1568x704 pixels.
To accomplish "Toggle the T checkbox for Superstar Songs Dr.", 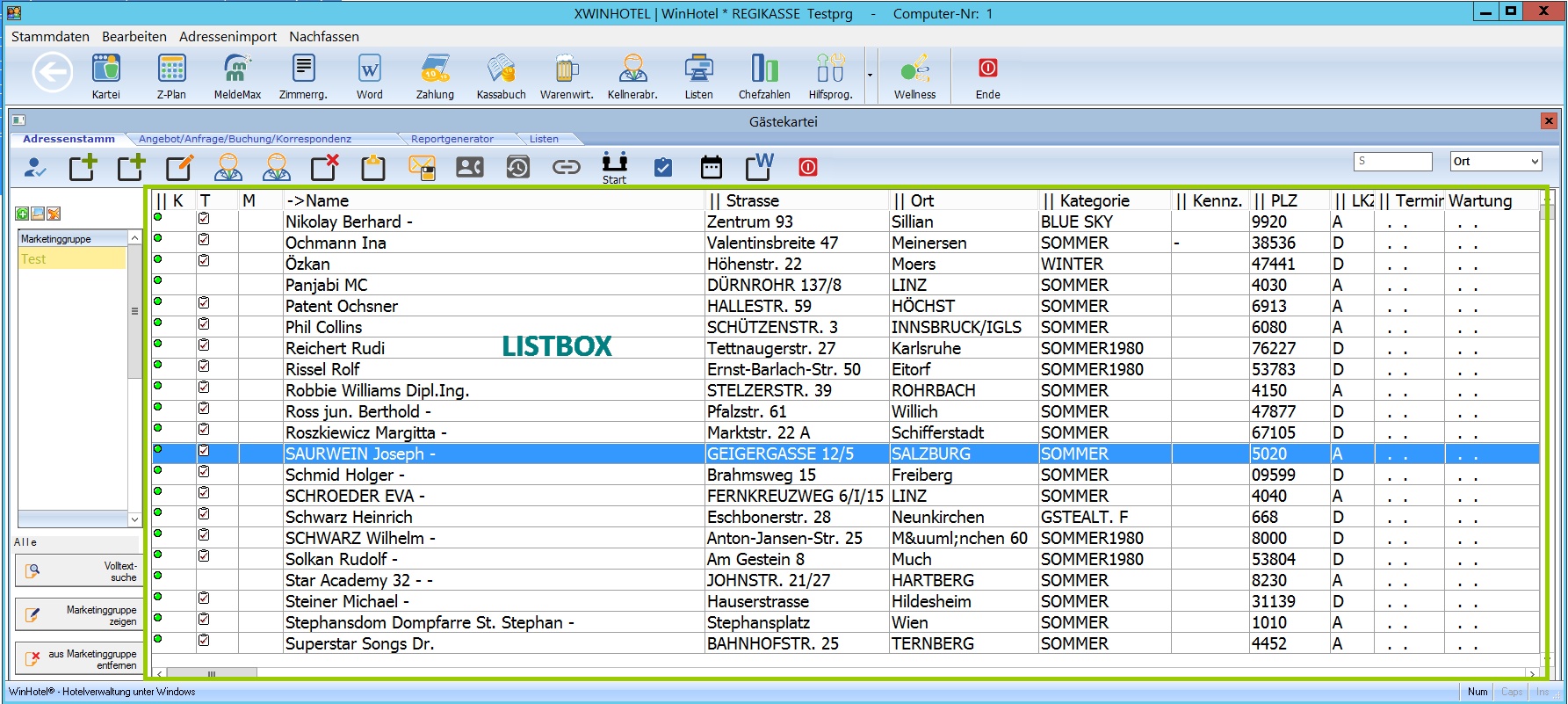I will tap(204, 640).
